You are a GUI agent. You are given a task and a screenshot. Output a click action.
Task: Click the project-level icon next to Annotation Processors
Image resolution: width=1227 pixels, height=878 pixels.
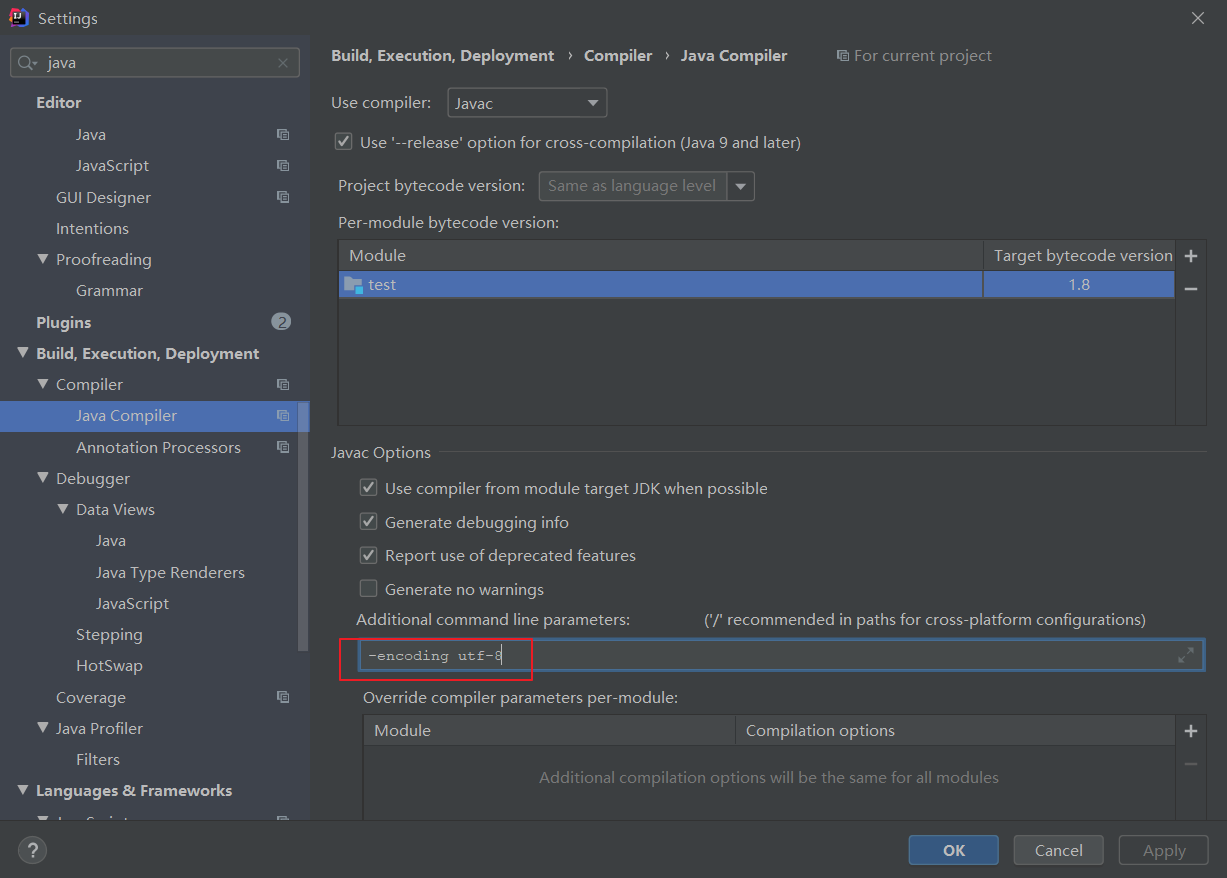tap(283, 447)
